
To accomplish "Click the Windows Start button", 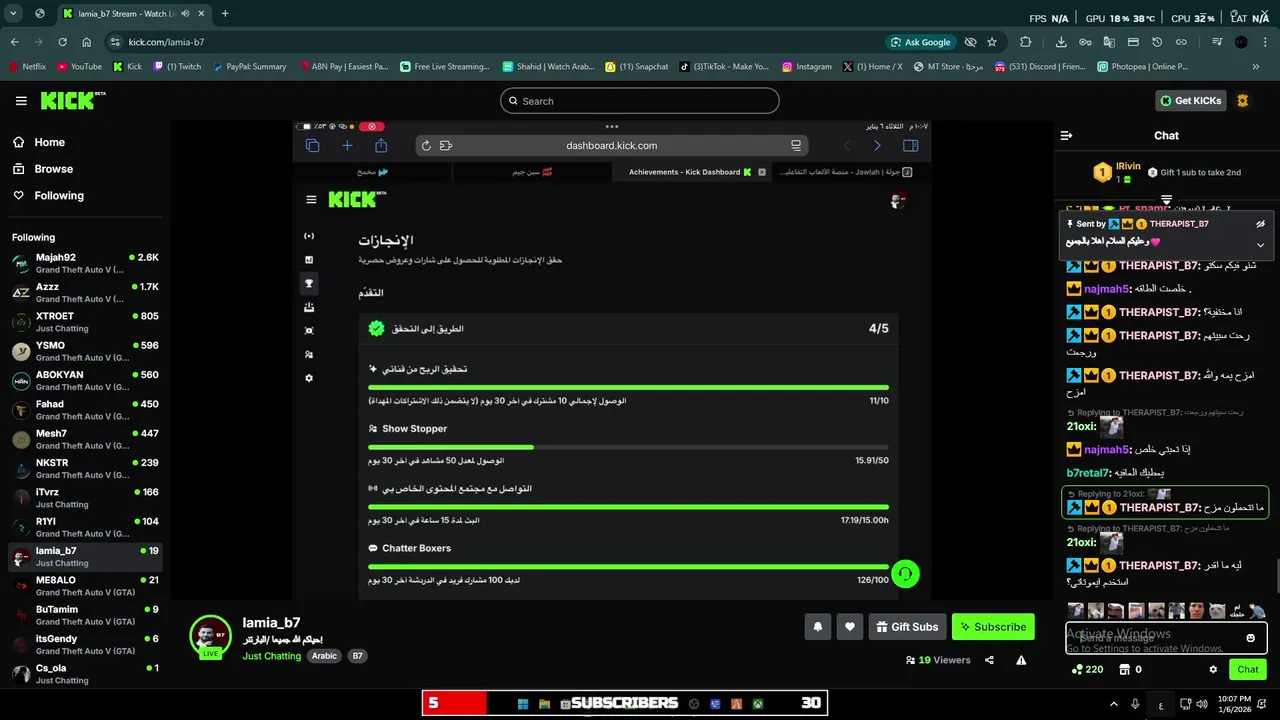I will tap(522, 703).
